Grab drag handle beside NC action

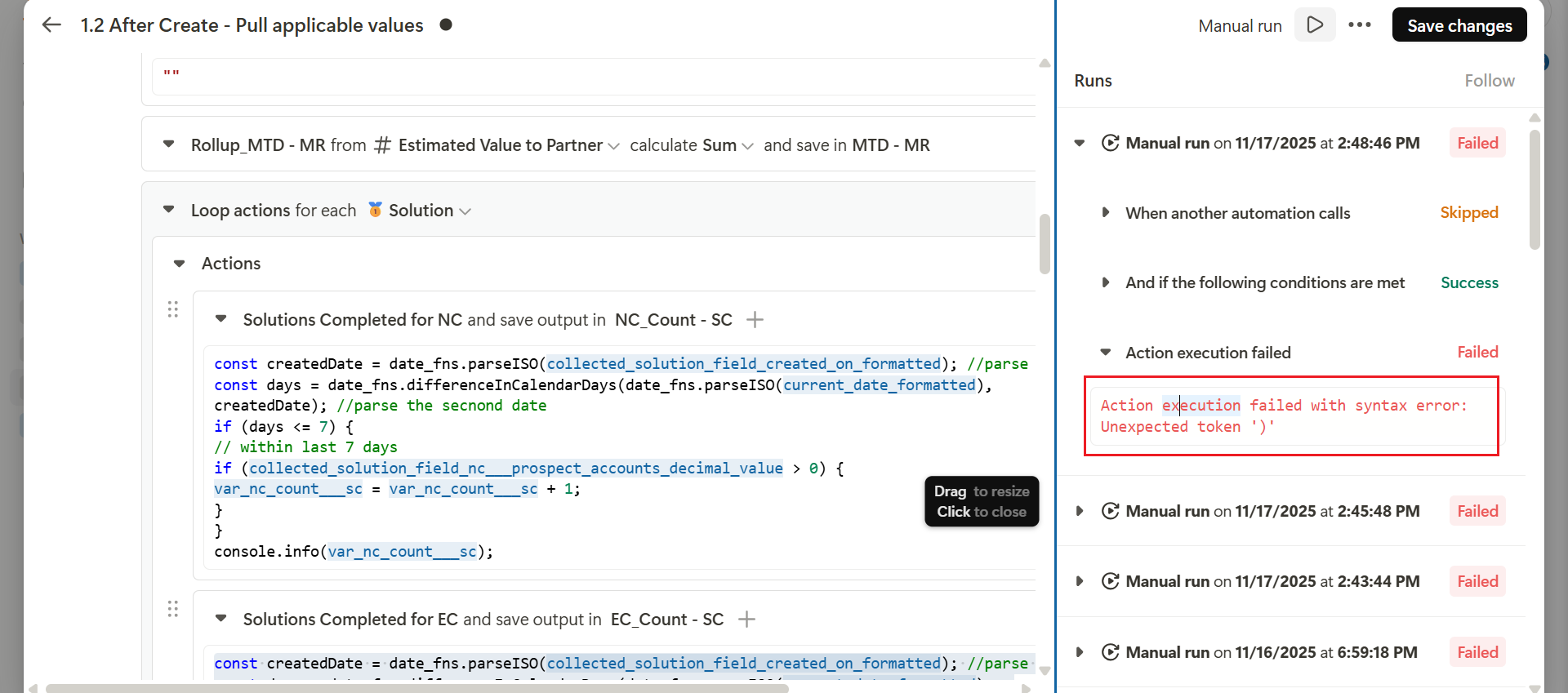[173, 309]
